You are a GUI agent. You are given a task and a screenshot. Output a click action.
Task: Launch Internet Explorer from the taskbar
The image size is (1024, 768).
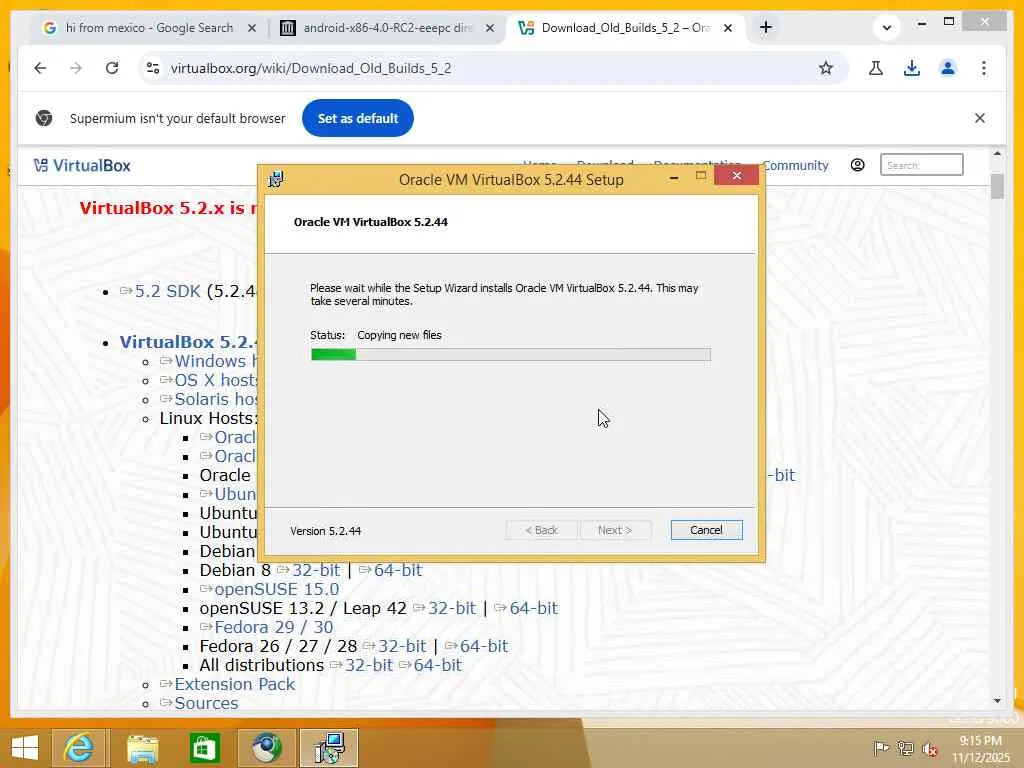(78, 748)
